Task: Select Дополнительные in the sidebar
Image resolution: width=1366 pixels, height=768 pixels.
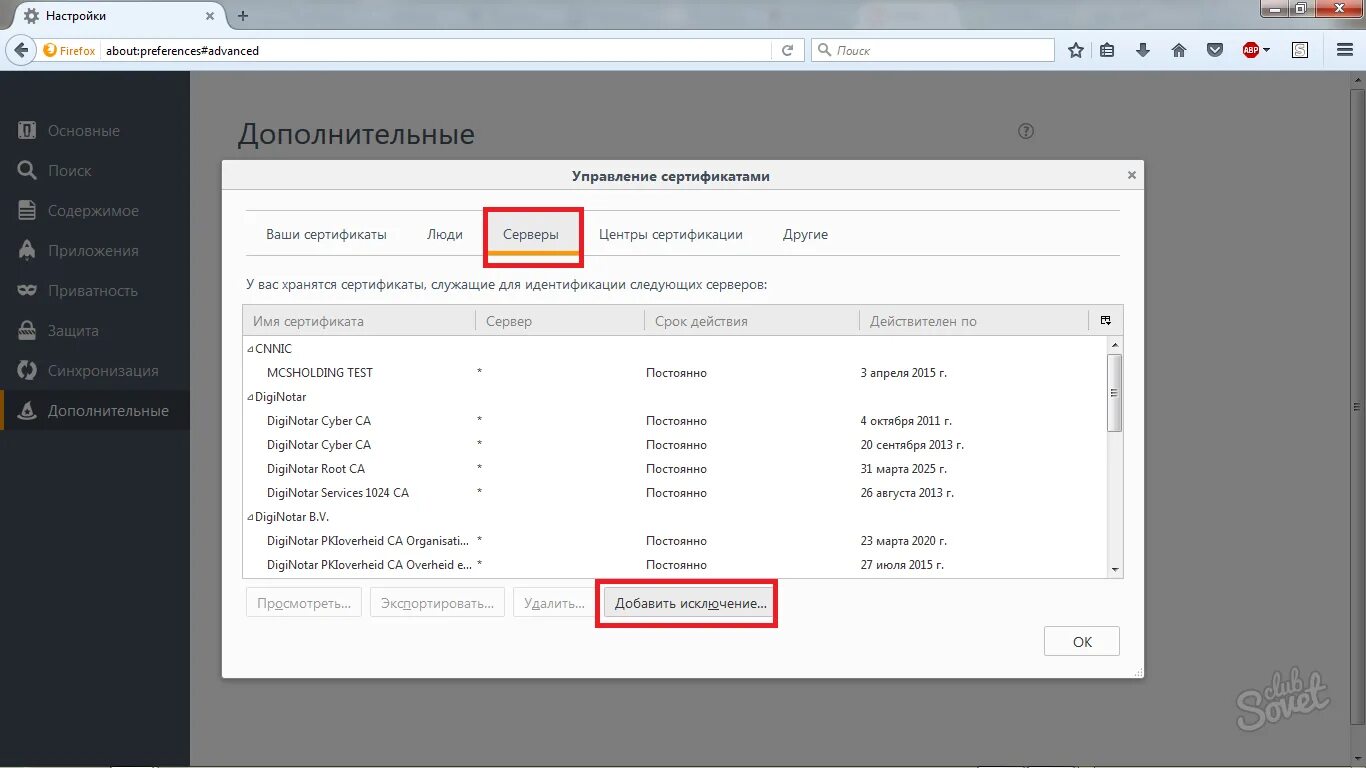Action: point(95,411)
